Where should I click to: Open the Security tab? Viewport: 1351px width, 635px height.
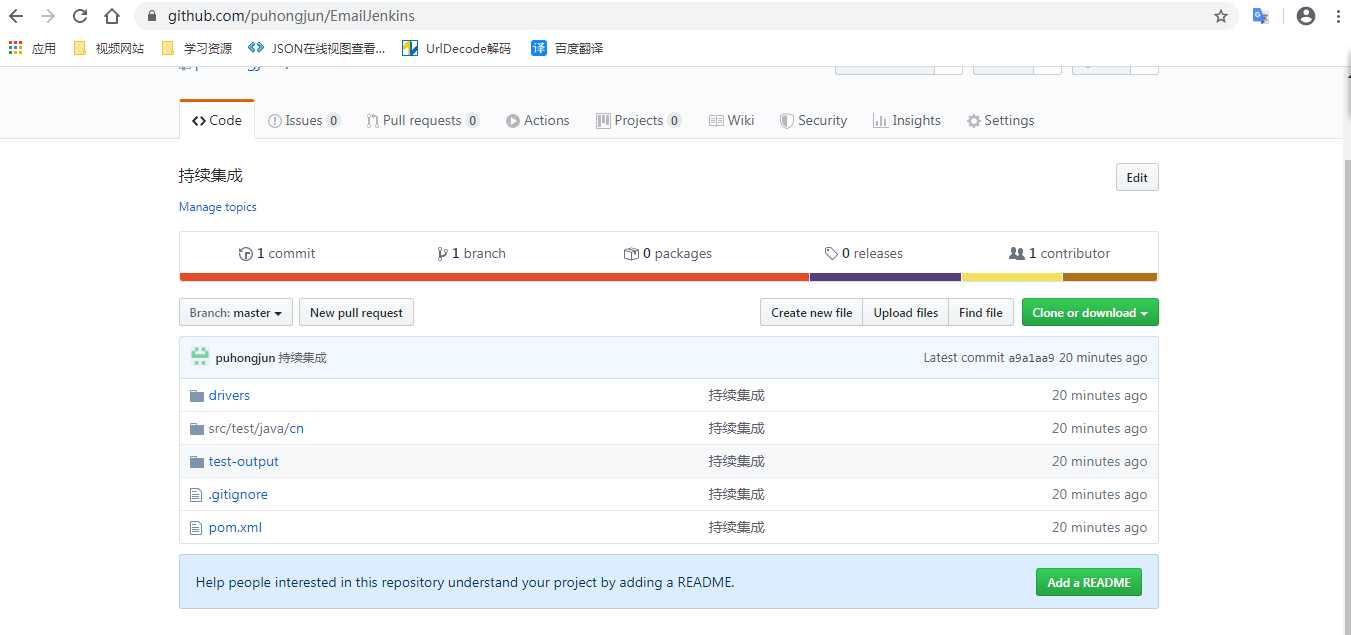[813, 120]
